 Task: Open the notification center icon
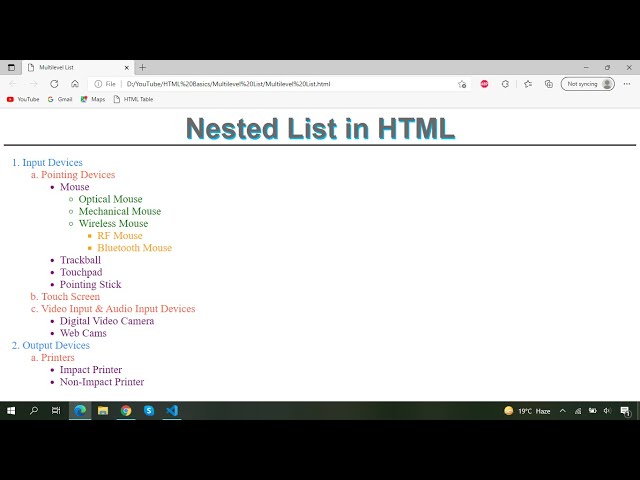[625, 411]
